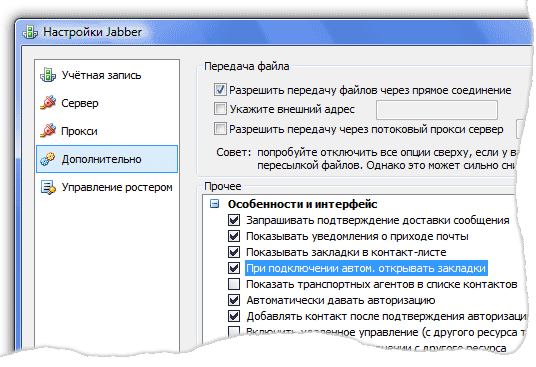This screenshot has height=367, width=536.
Task: Uncheck Автоматически давать авторизацию
Action: pyautogui.click(x=234, y=300)
